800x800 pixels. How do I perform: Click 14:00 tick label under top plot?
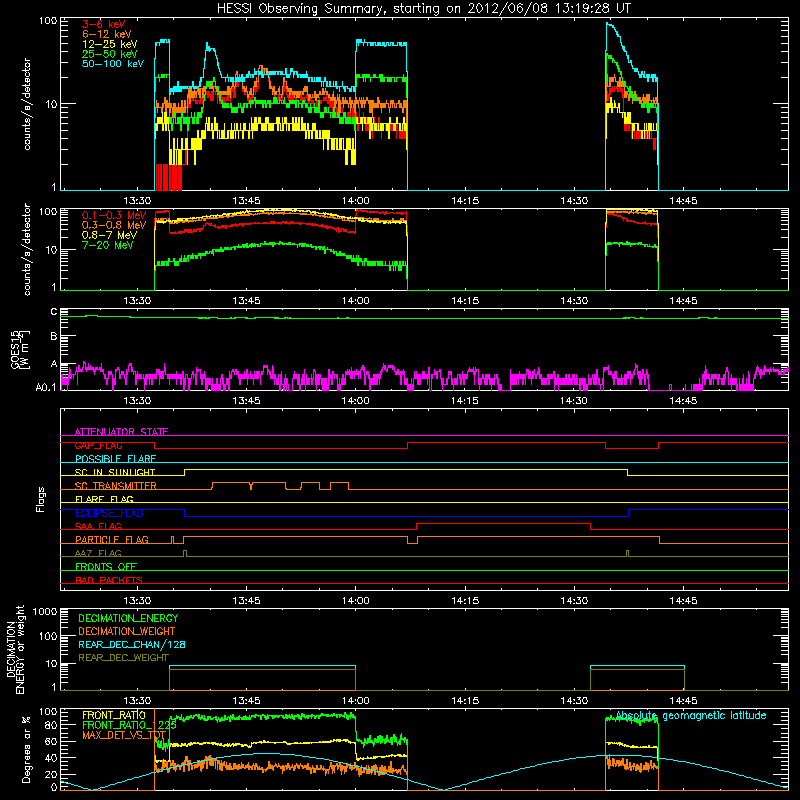pos(356,201)
